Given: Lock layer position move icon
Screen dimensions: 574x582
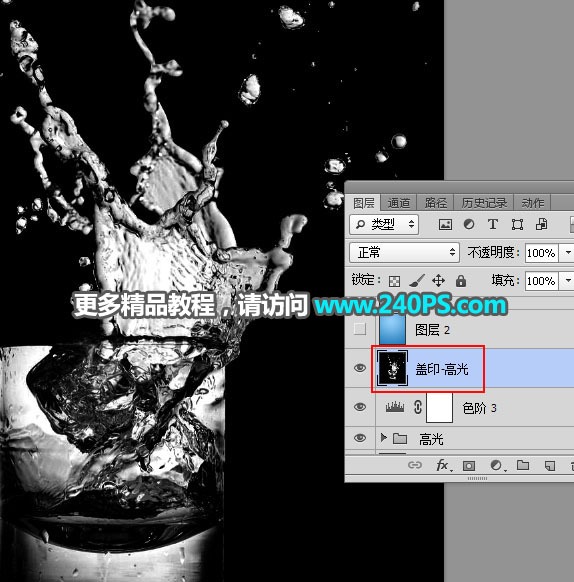Looking at the screenshot, I should tap(438, 281).
